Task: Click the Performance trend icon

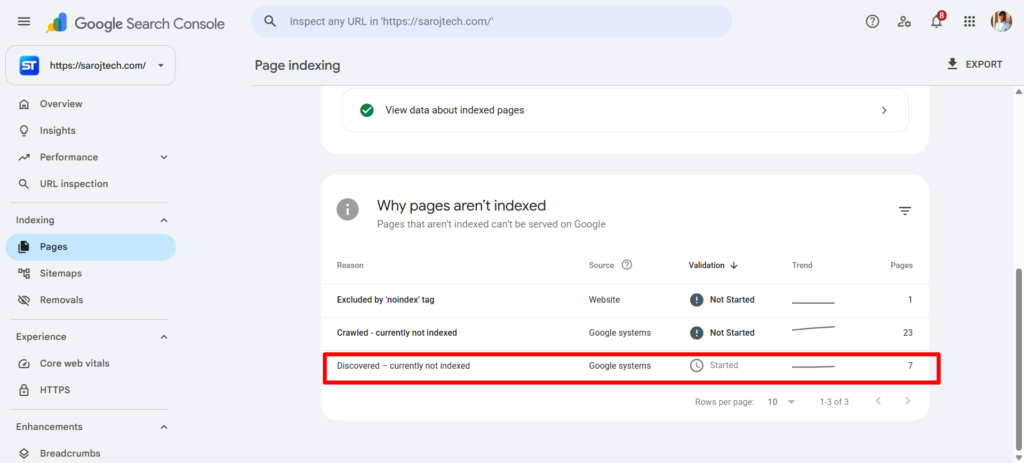Action: pos(24,157)
